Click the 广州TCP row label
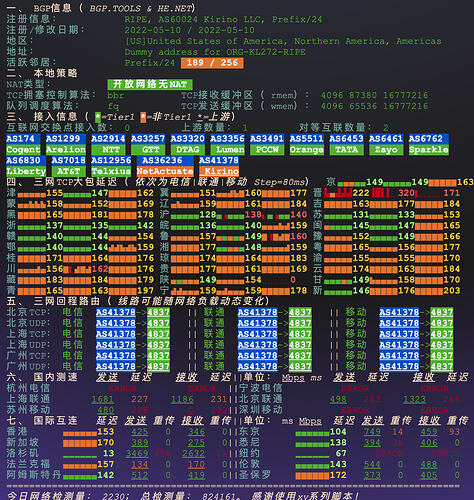The height and width of the screenshot is (500, 474). 28,356
